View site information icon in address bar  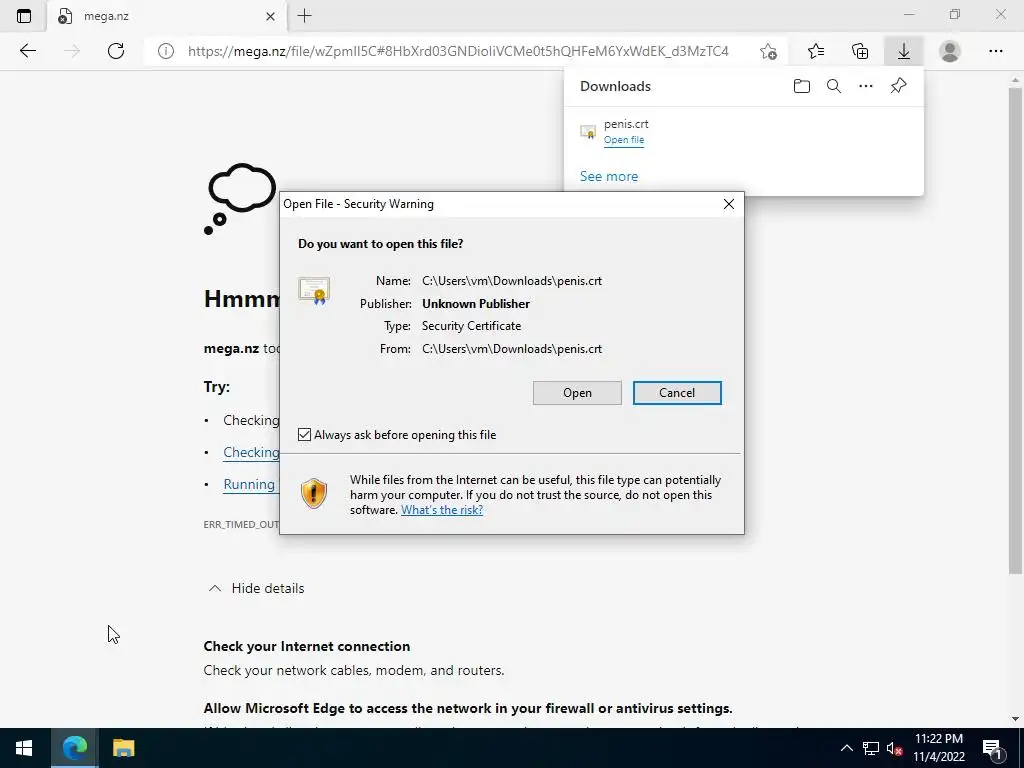point(166,51)
